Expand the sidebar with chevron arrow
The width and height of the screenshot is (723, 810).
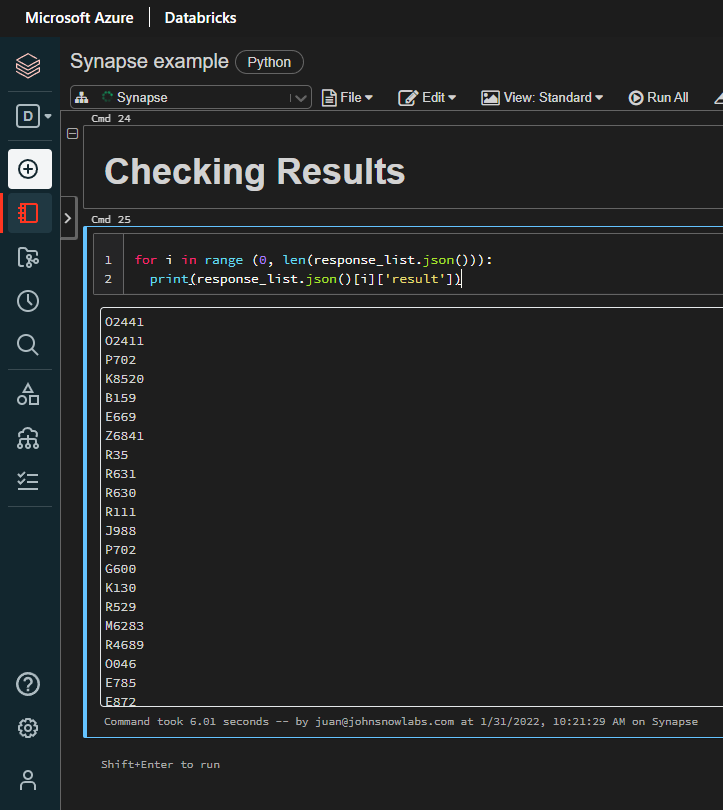click(x=68, y=218)
